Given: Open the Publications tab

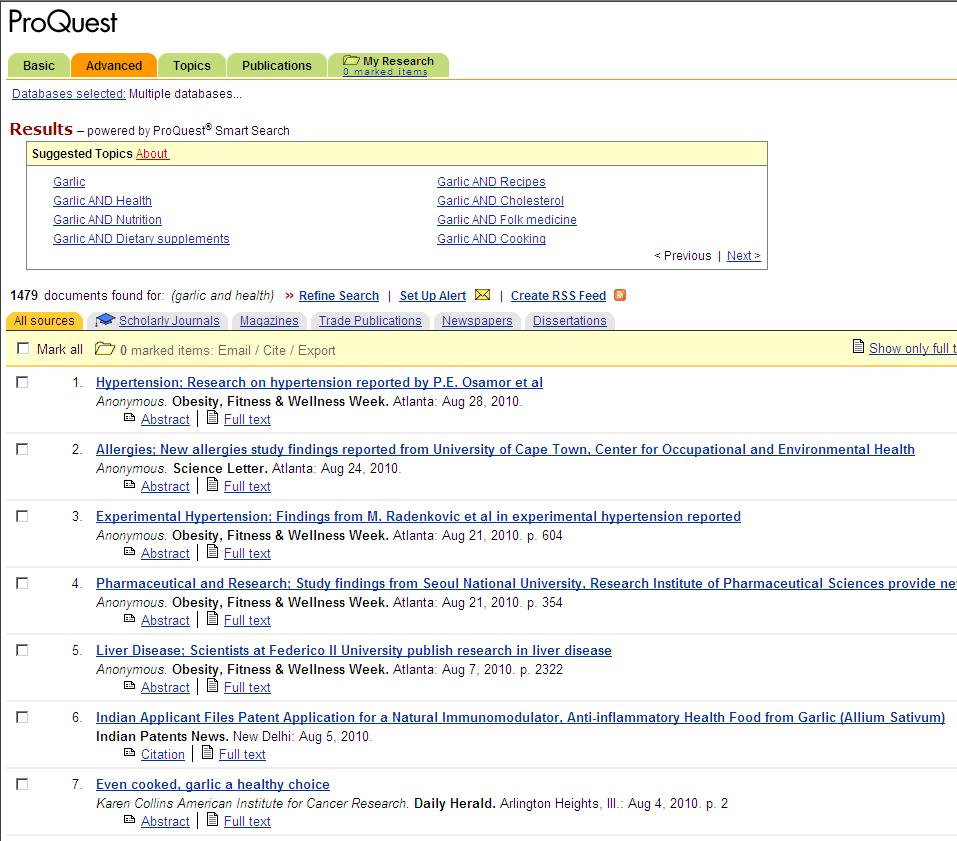Looking at the screenshot, I should (x=276, y=65).
